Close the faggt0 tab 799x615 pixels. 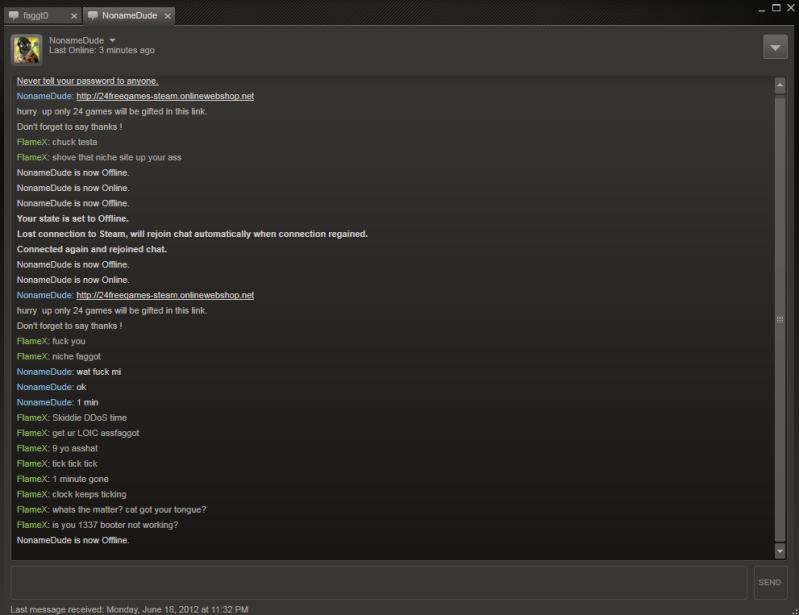(x=74, y=16)
